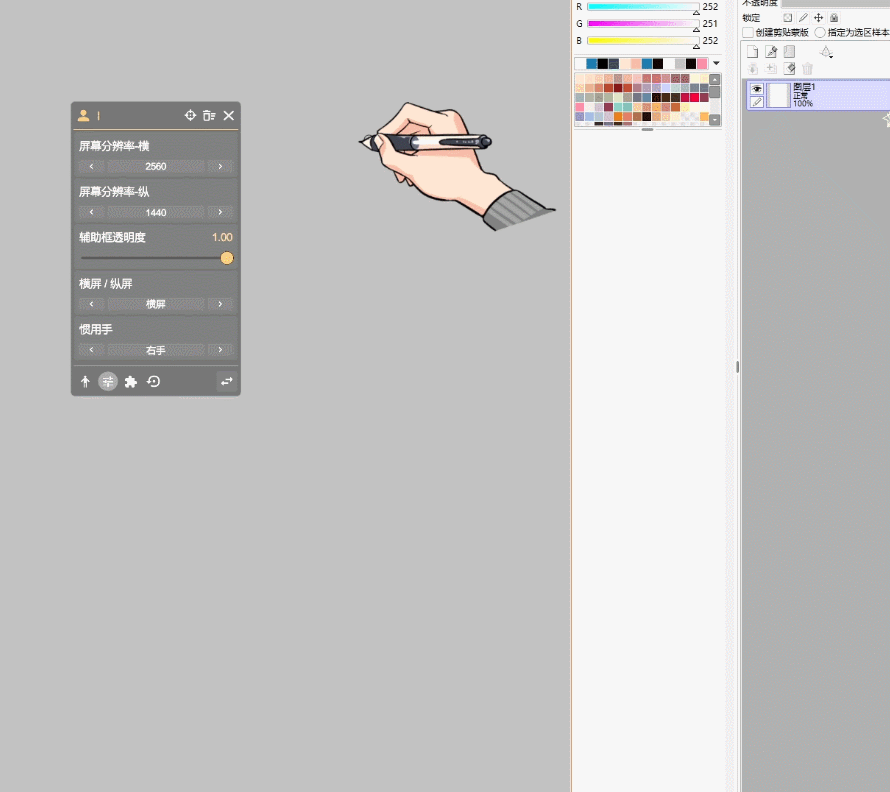Screen dimensions: 890x792
Task: Select the first blue swatch in history row
Action: point(591,64)
